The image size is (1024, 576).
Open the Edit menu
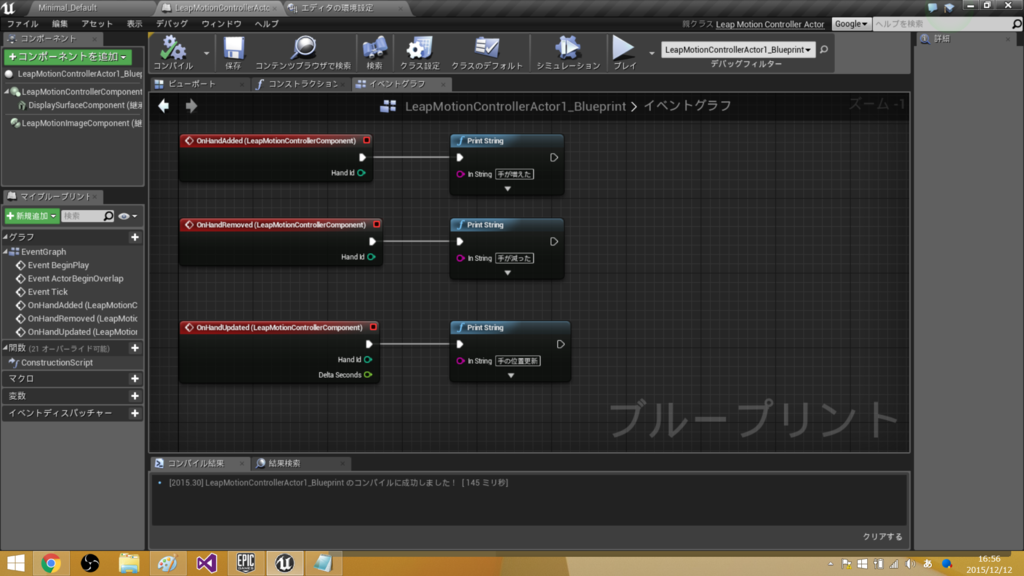pyautogui.click(x=59, y=24)
